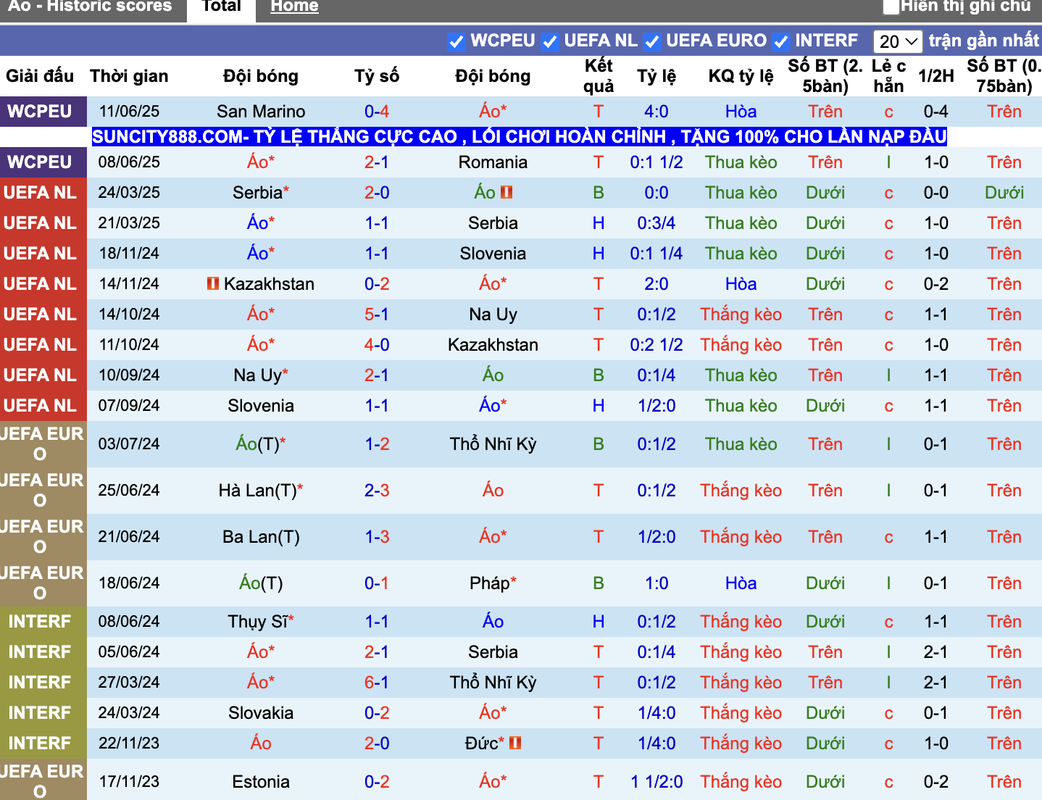Image resolution: width=1042 pixels, height=800 pixels.
Task: Click the Estonia team name
Action: 261,782
